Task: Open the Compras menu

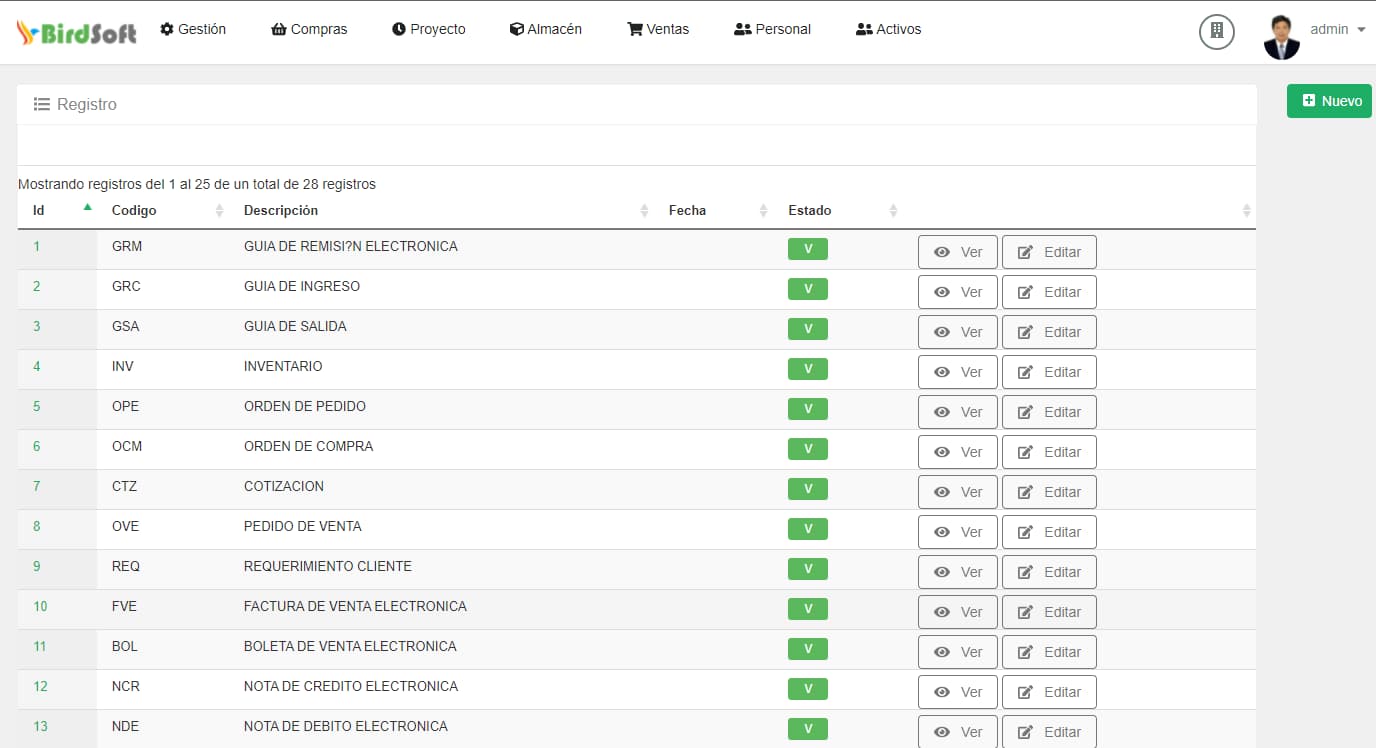Action: [x=309, y=29]
